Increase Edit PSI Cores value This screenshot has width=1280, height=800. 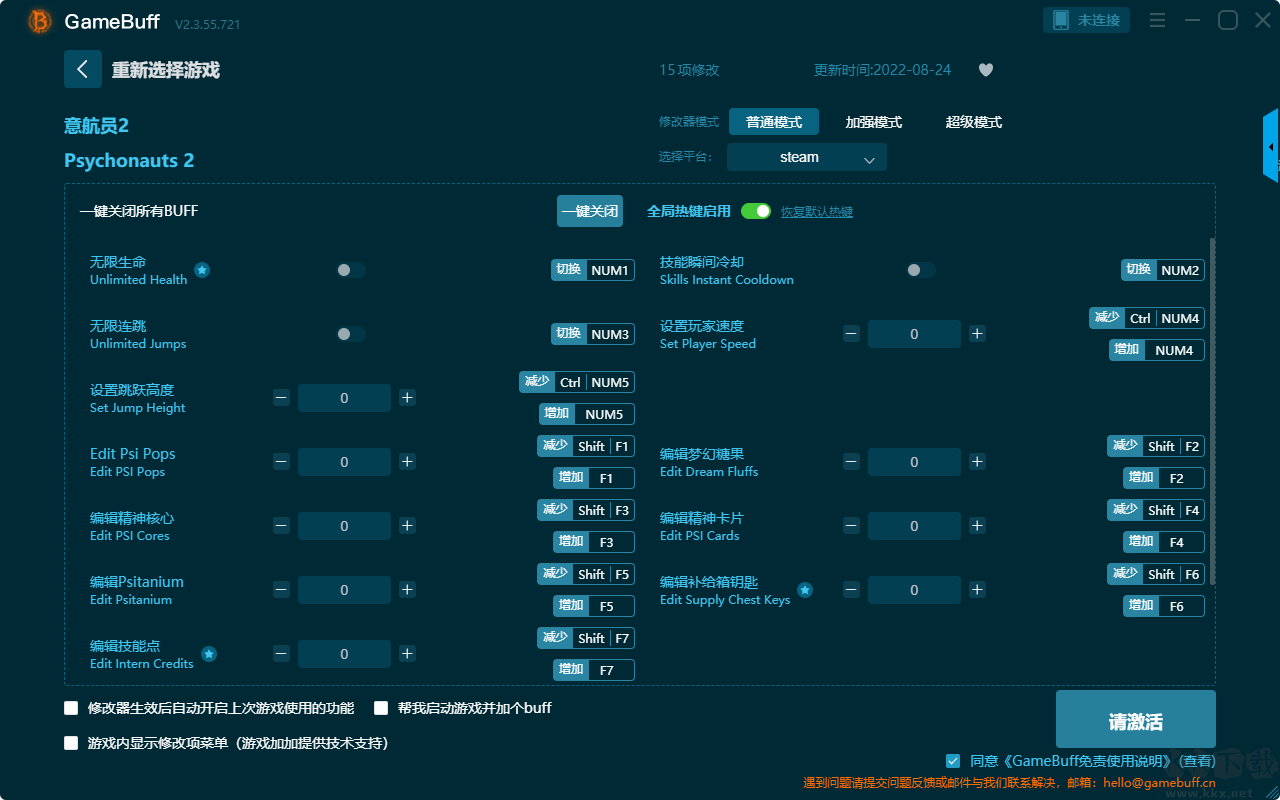click(407, 526)
